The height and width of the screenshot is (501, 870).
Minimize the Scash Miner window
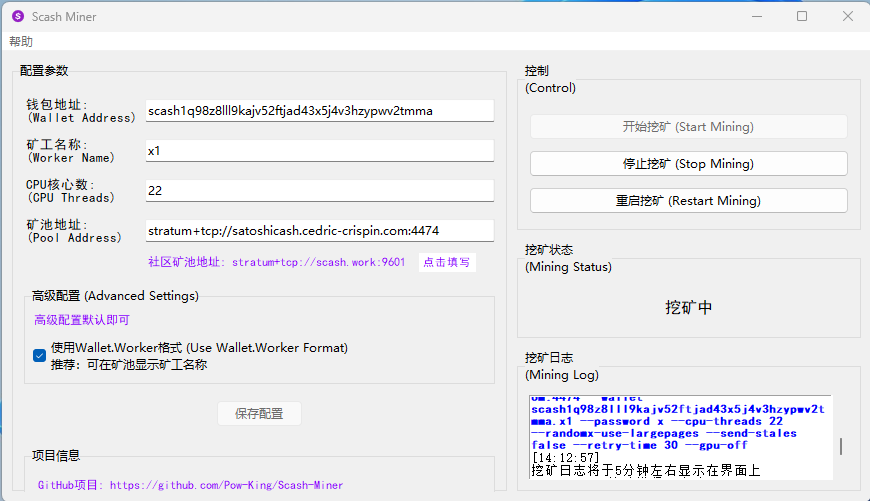point(757,17)
